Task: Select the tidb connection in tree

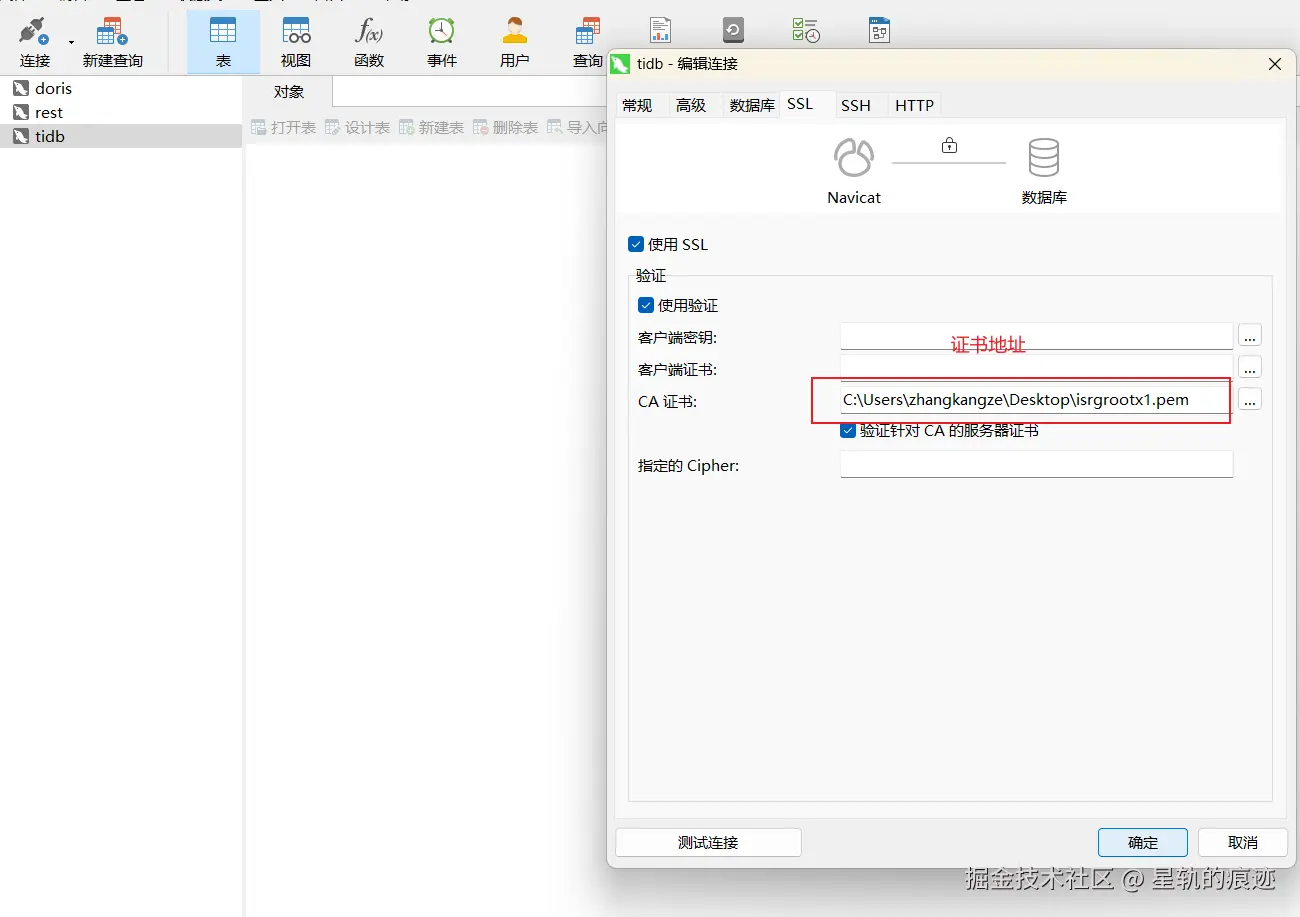Action: click(x=120, y=136)
